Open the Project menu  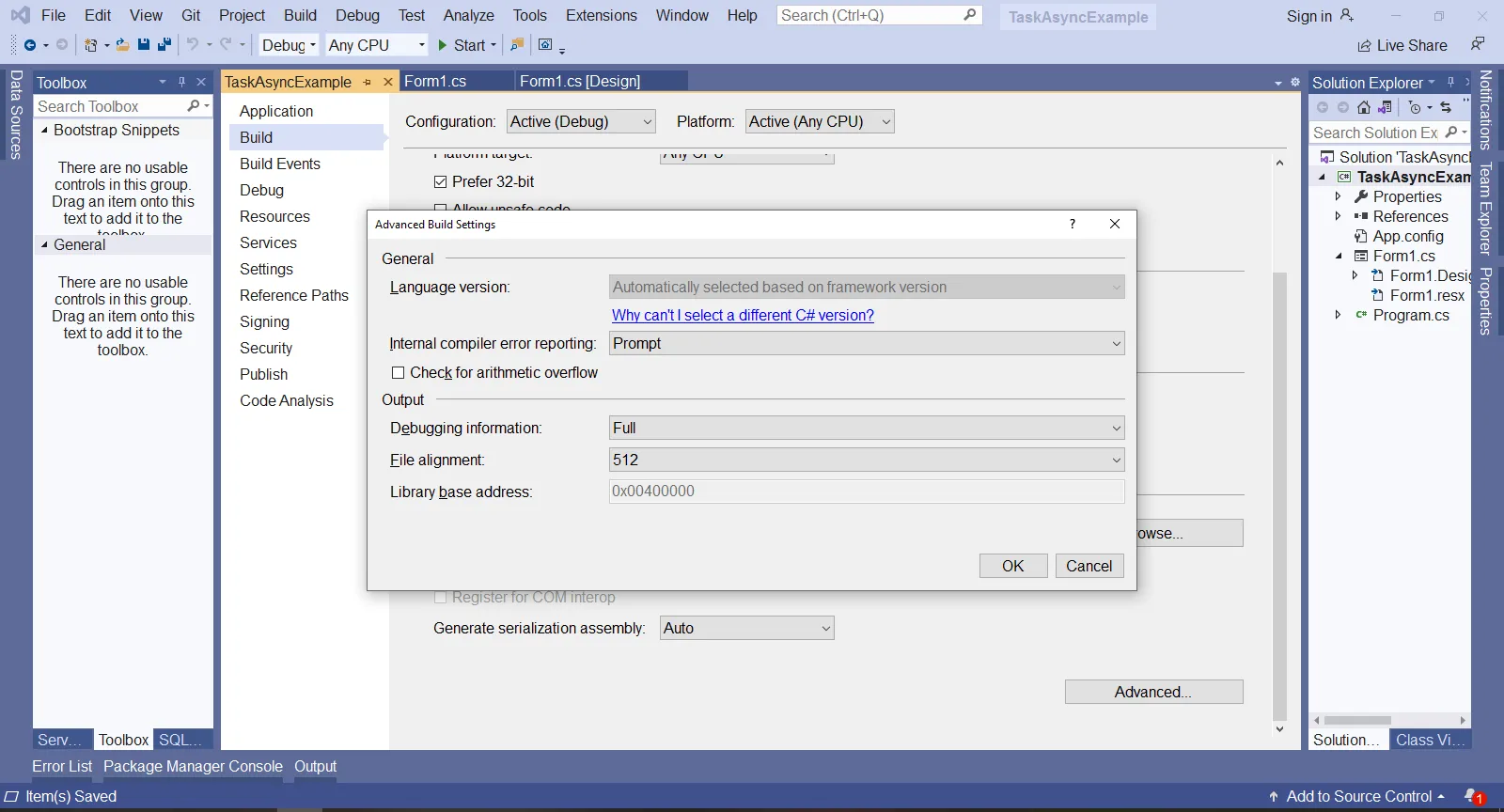pyautogui.click(x=243, y=15)
